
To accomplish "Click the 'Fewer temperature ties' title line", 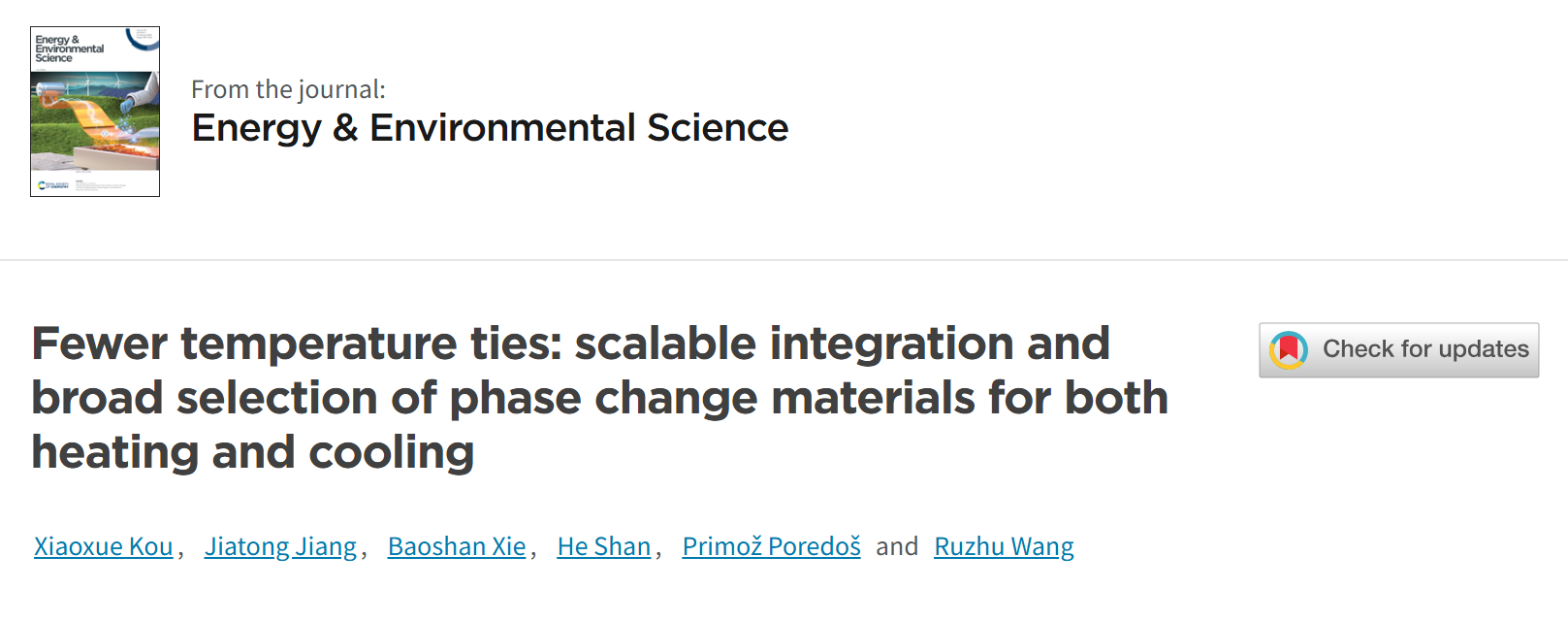I will 570,344.
